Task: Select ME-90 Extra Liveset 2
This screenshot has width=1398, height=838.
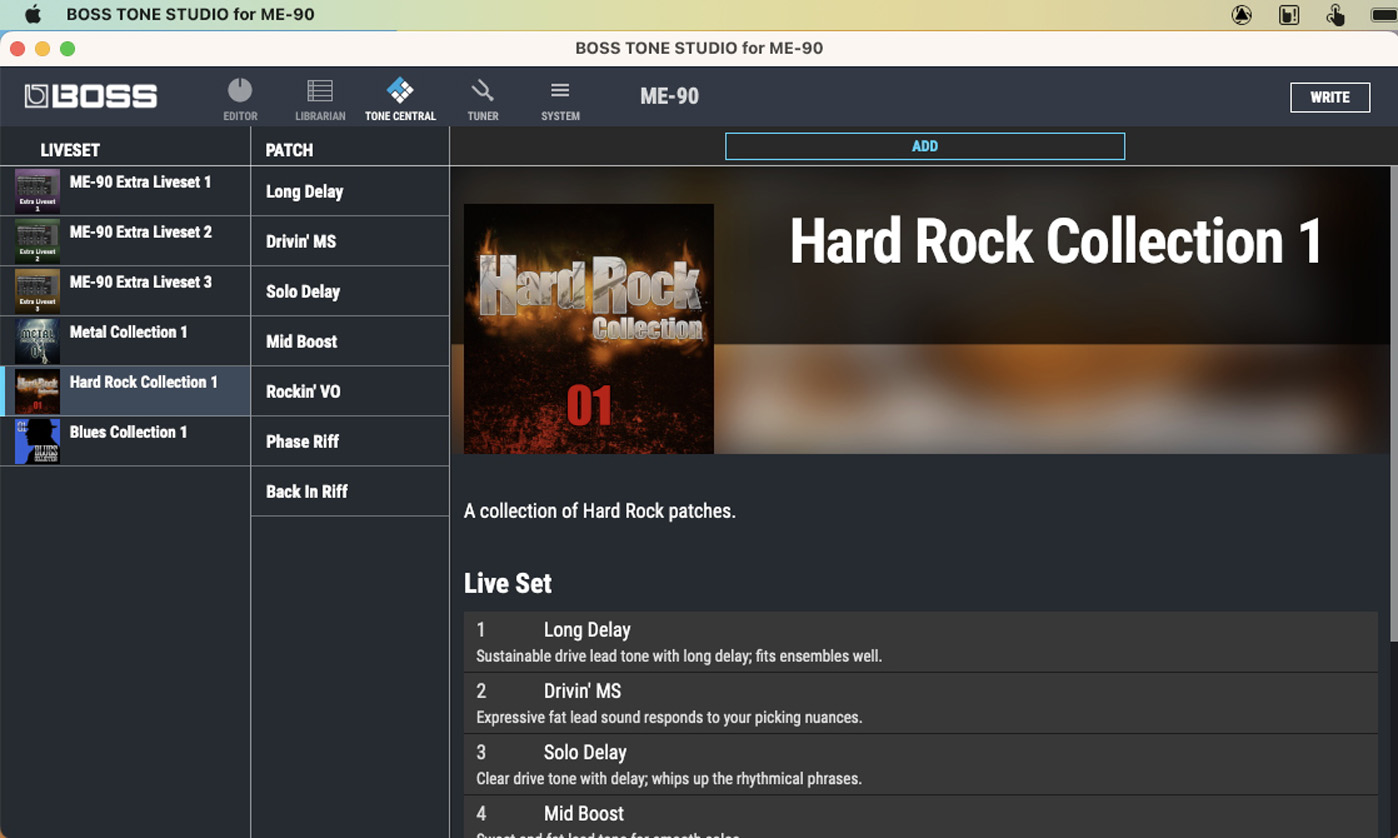Action: tap(140, 233)
